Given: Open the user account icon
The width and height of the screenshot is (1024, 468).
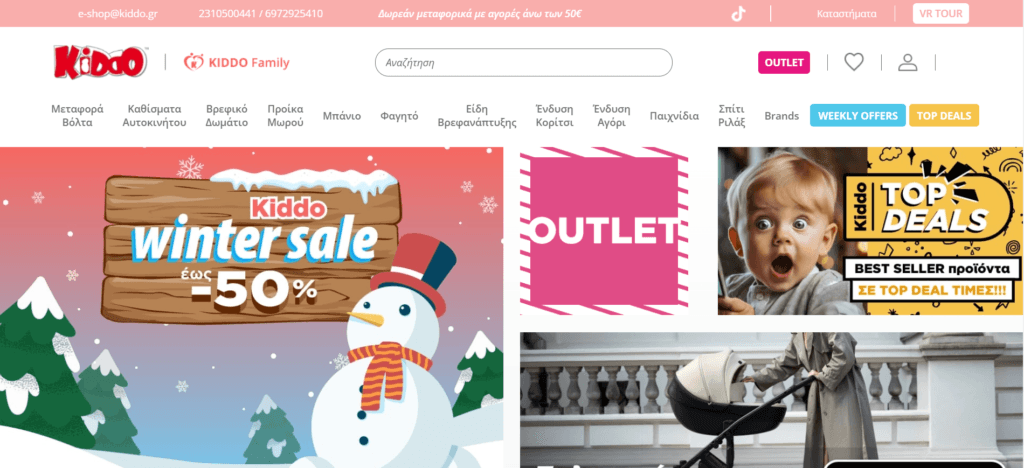Looking at the screenshot, I should click(x=908, y=63).
